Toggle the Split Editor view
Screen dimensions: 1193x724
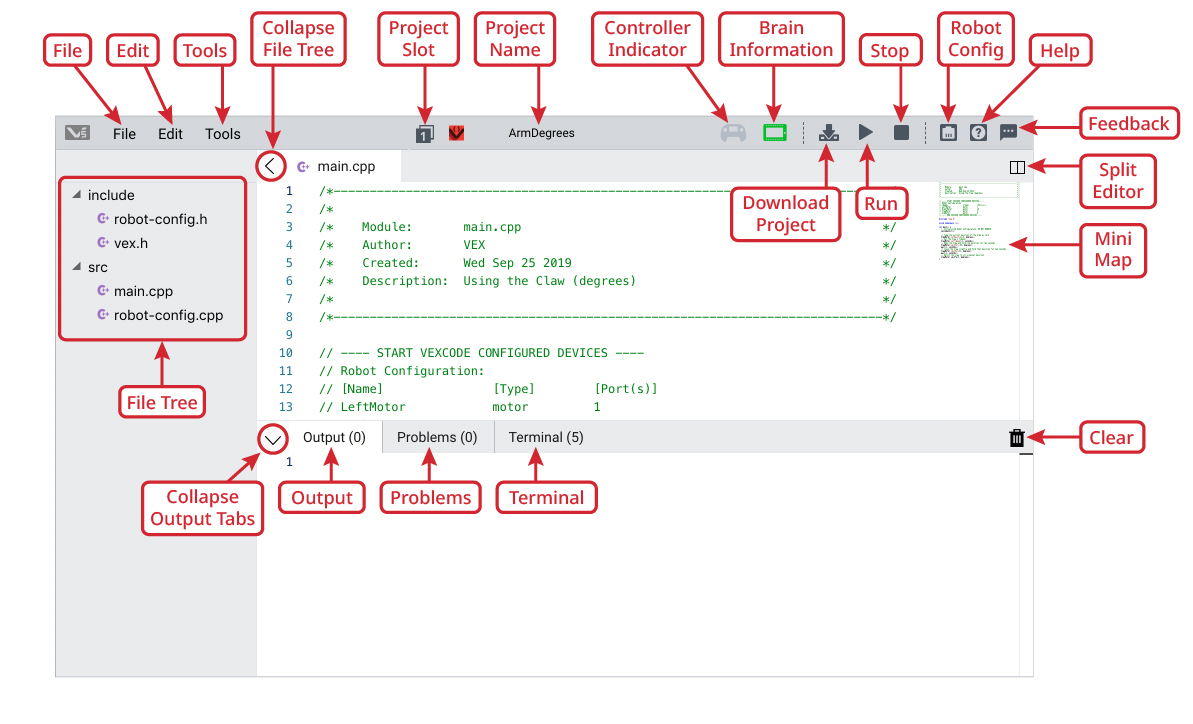click(1016, 166)
